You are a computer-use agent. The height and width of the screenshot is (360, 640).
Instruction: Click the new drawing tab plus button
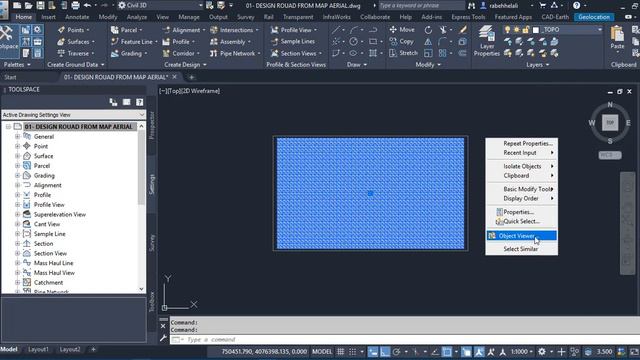click(x=191, y=77)
